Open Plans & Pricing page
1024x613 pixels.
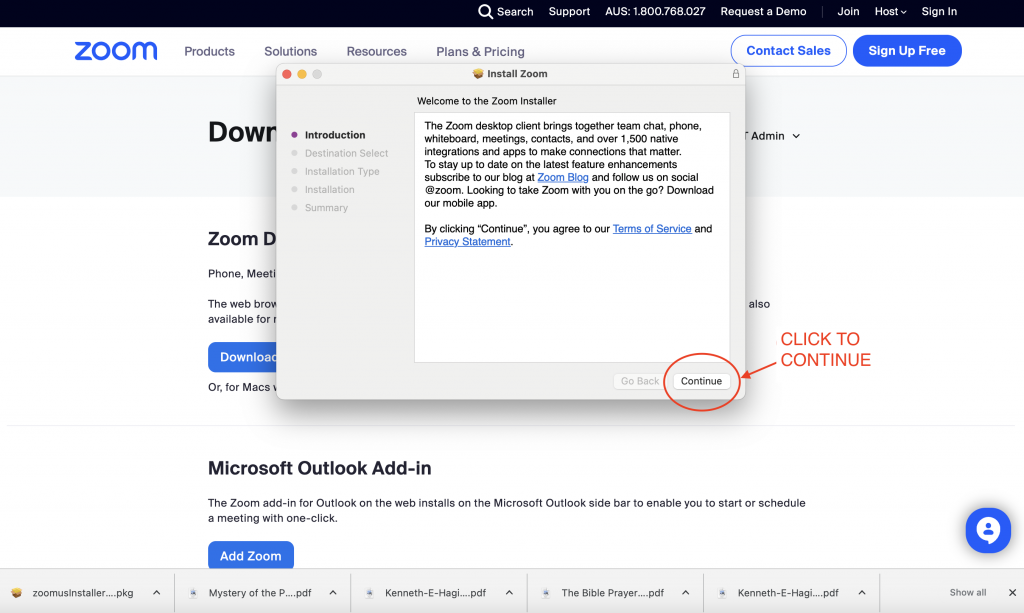pos(480,52)
